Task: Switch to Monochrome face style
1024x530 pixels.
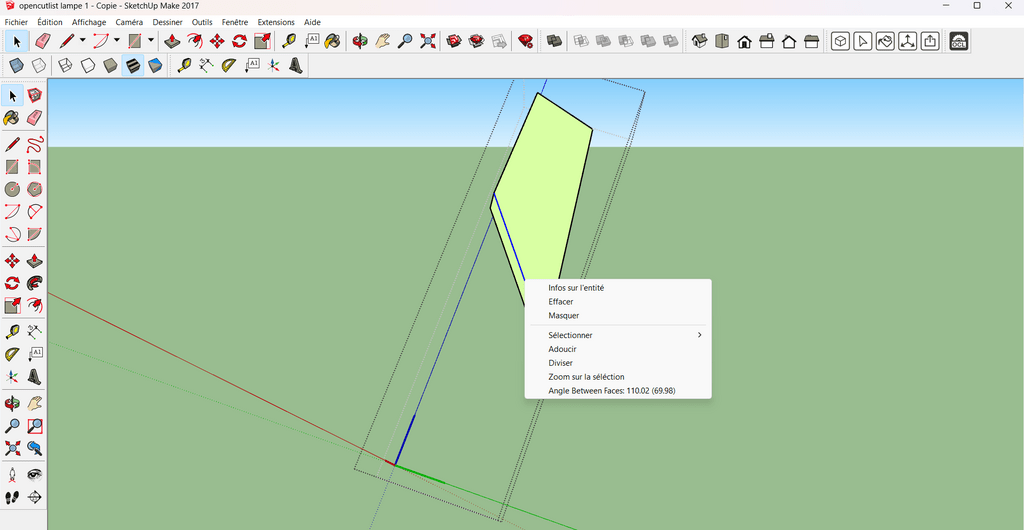Action: [x=155, y=66]
